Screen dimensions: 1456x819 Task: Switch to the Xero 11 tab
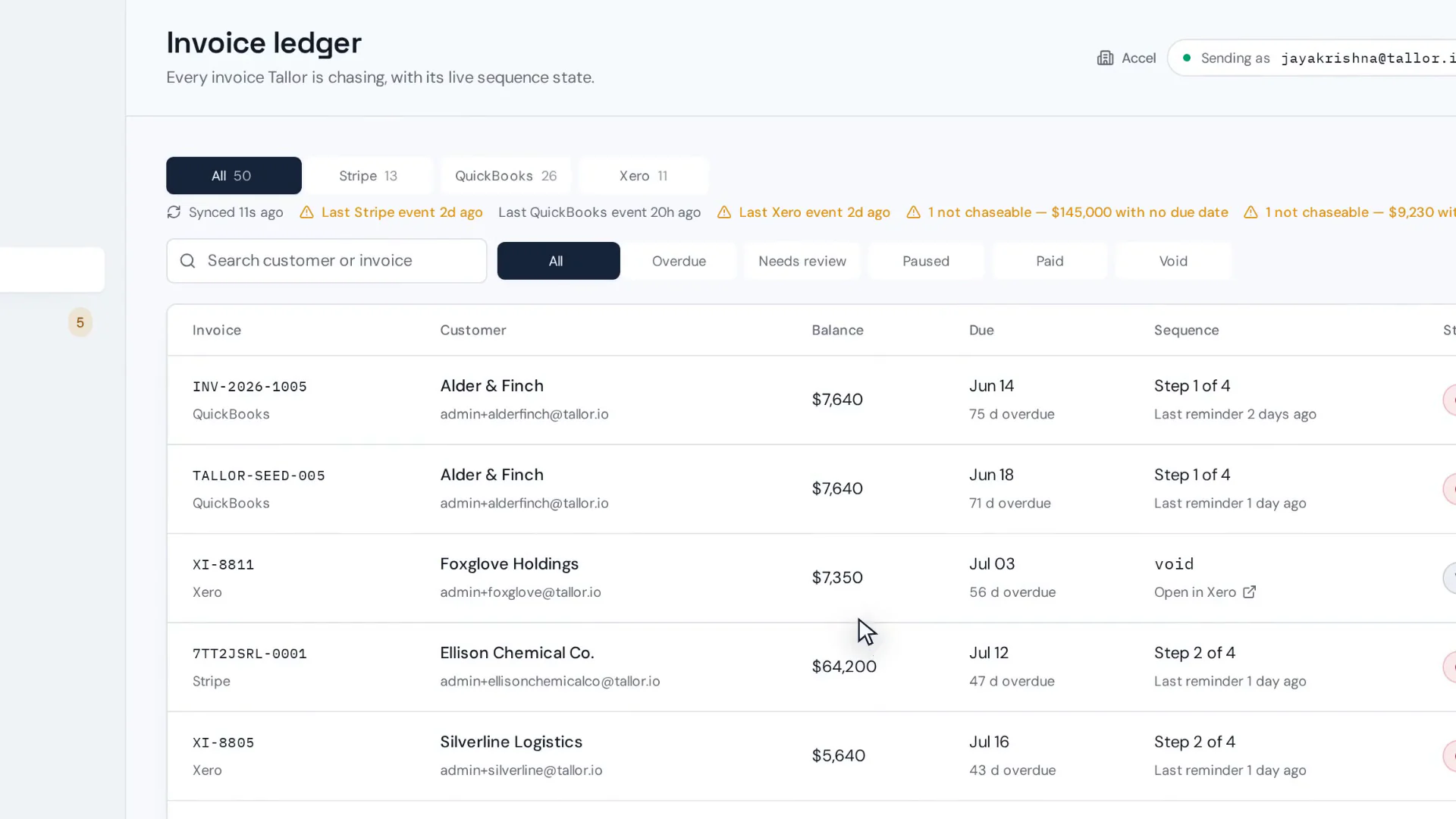click(643, 176)
